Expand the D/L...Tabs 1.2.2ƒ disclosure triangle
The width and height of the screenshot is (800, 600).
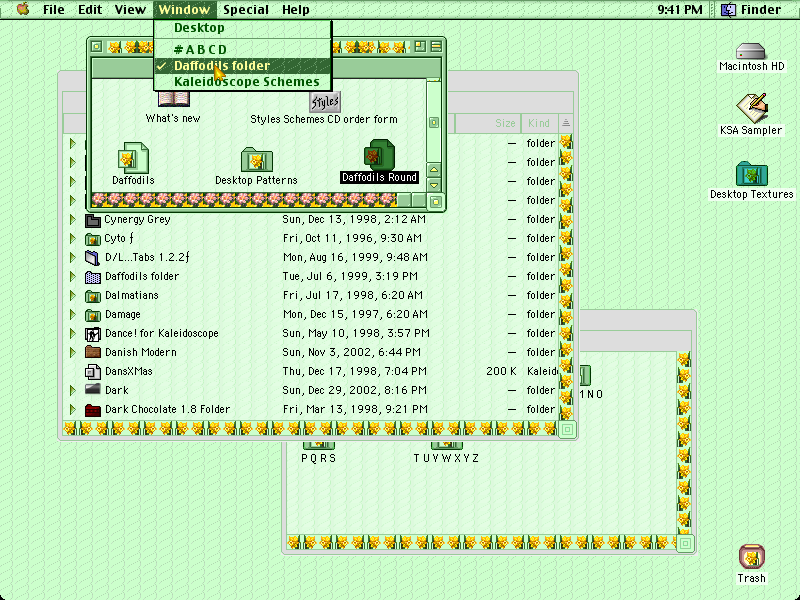coord(73,258)
